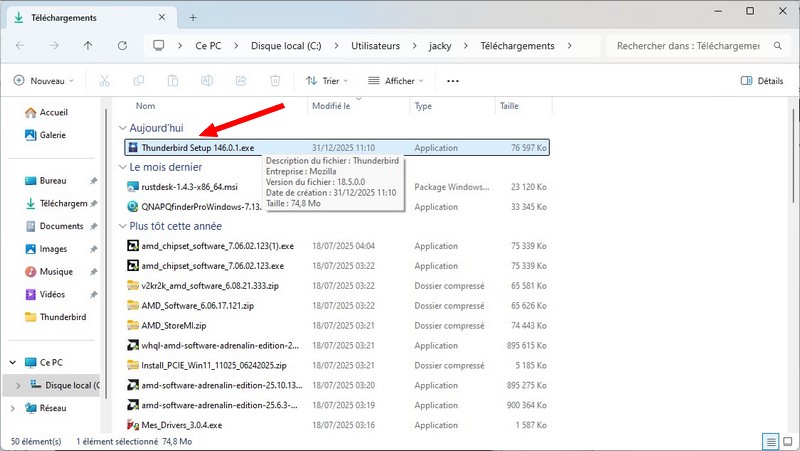
Task: Click the Refresh button in navigation bar
Action: tap(122, 46)
